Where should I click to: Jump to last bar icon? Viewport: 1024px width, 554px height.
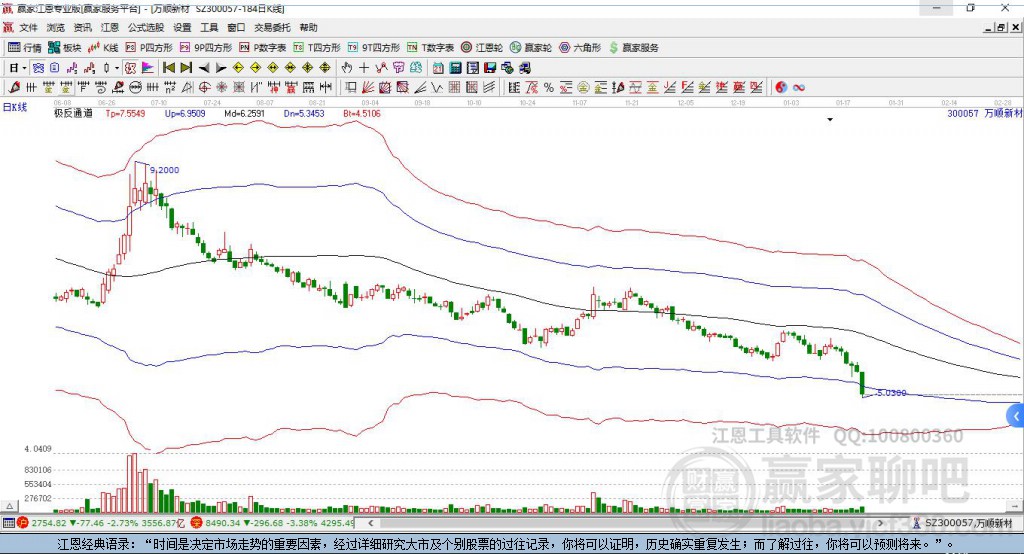click(186, 68)
